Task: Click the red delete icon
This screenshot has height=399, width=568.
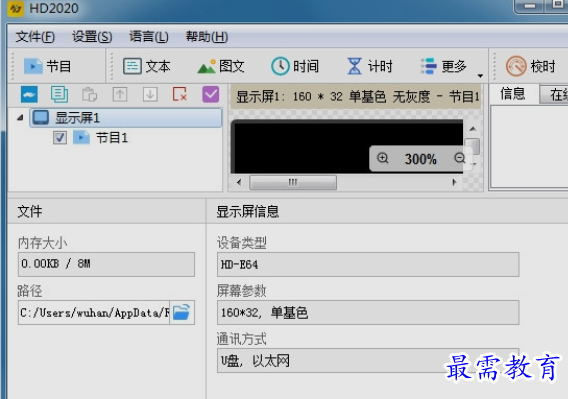Action: [180, 95]
